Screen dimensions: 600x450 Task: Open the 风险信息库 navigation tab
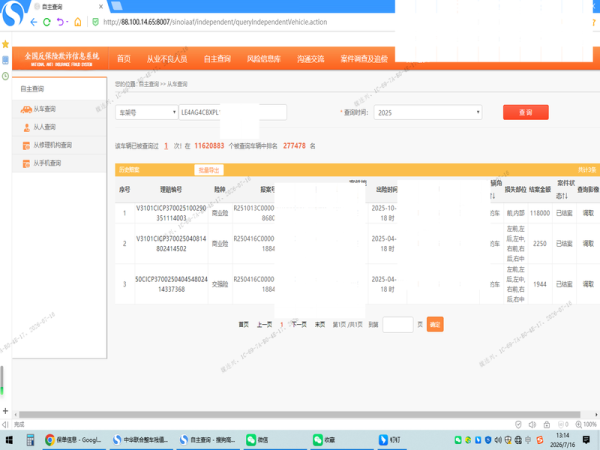pyautogui.click(x=264, y=59)
